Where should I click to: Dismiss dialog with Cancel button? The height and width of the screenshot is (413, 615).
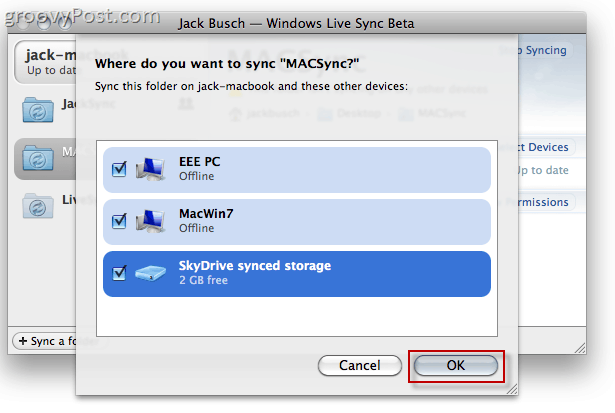[x=360, y=366]
